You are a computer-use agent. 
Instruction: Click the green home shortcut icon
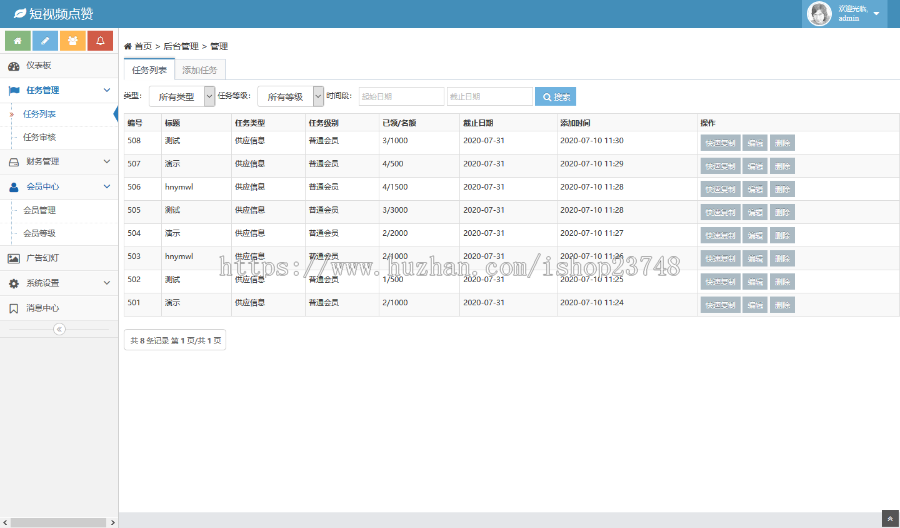pos(17,40)
